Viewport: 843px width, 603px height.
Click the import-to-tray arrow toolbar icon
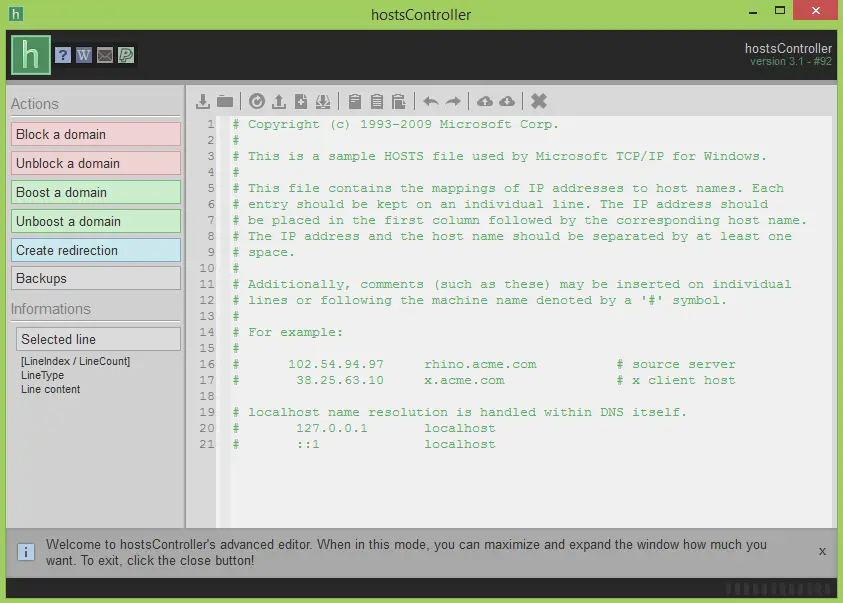[323, 101]
